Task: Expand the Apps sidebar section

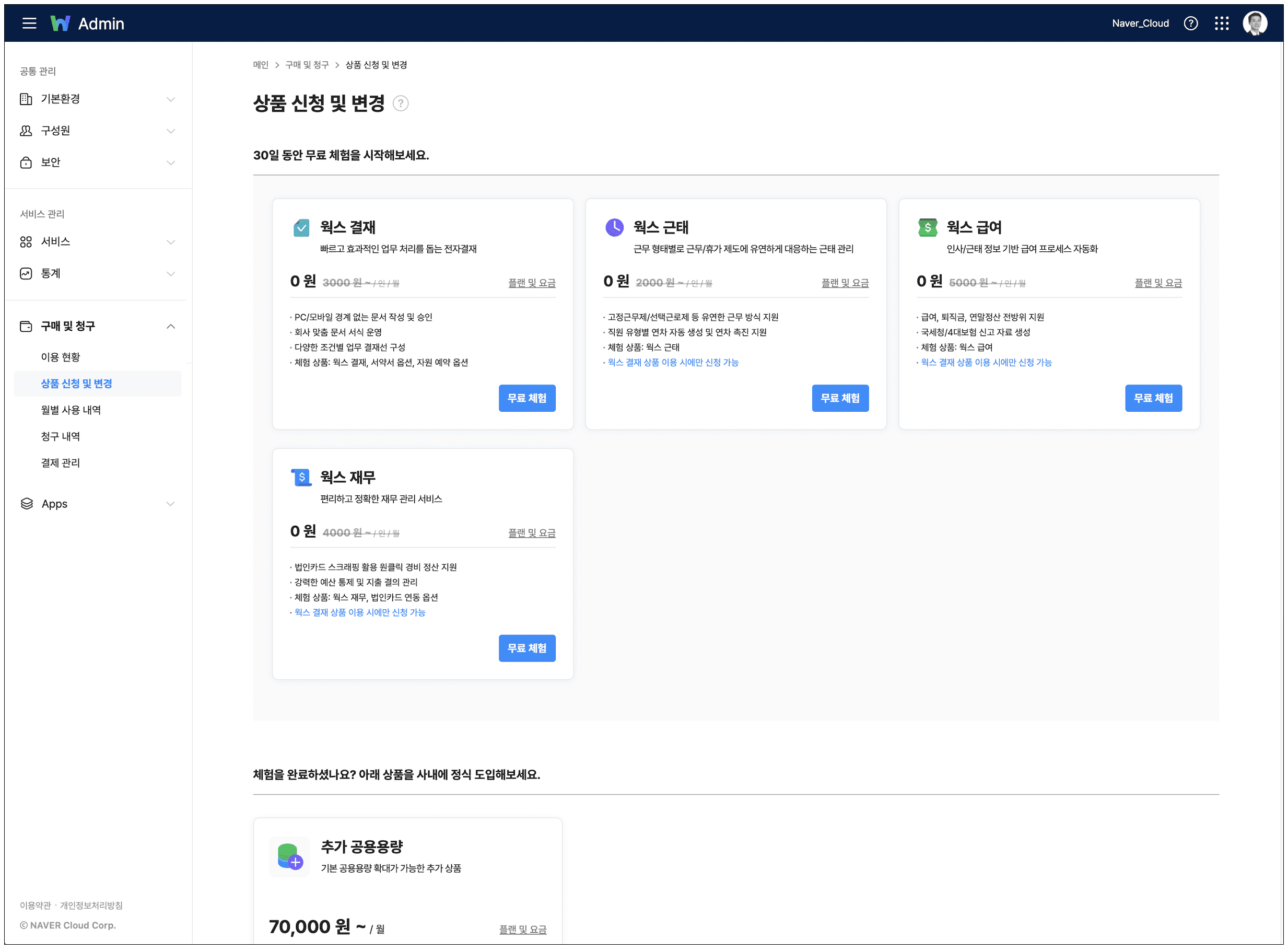Action: click(x=97, y=504)
